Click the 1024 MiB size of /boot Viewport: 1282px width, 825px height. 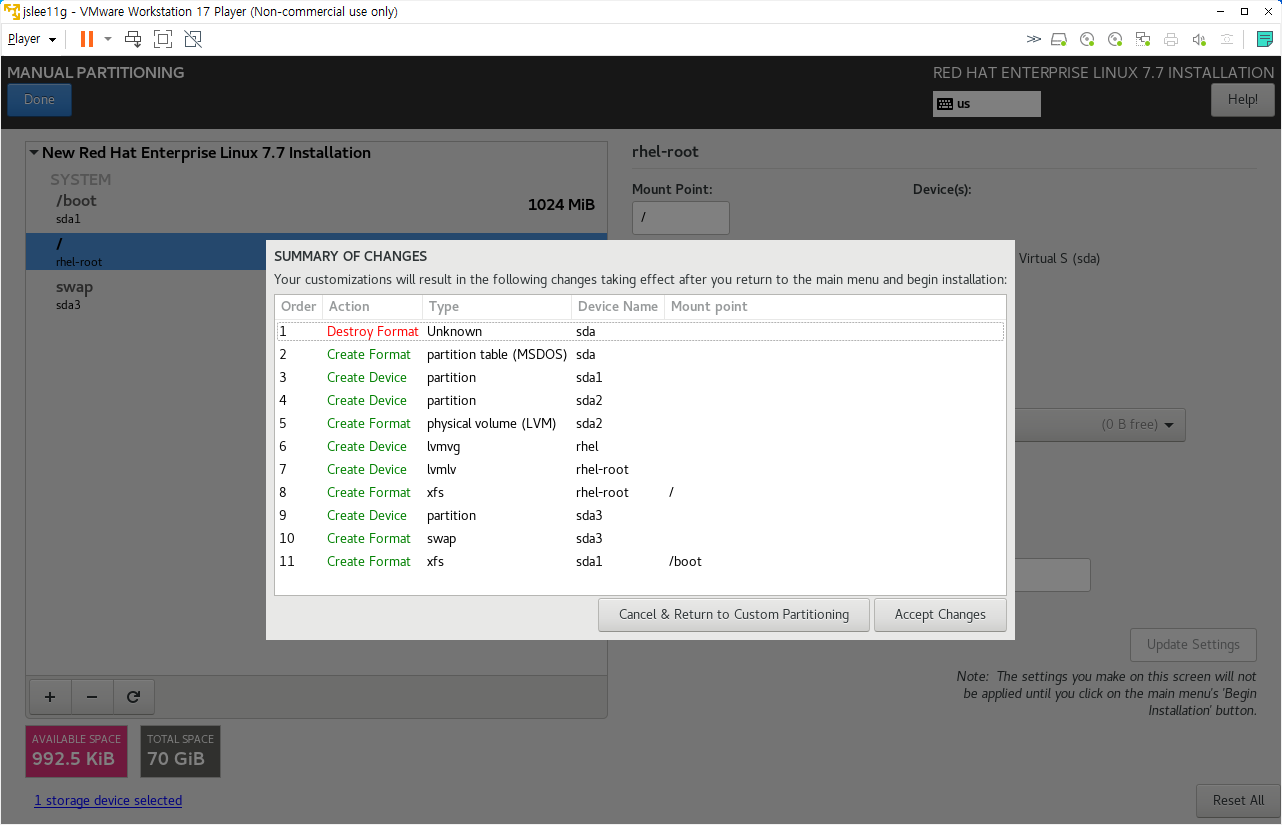coord(561,205)
